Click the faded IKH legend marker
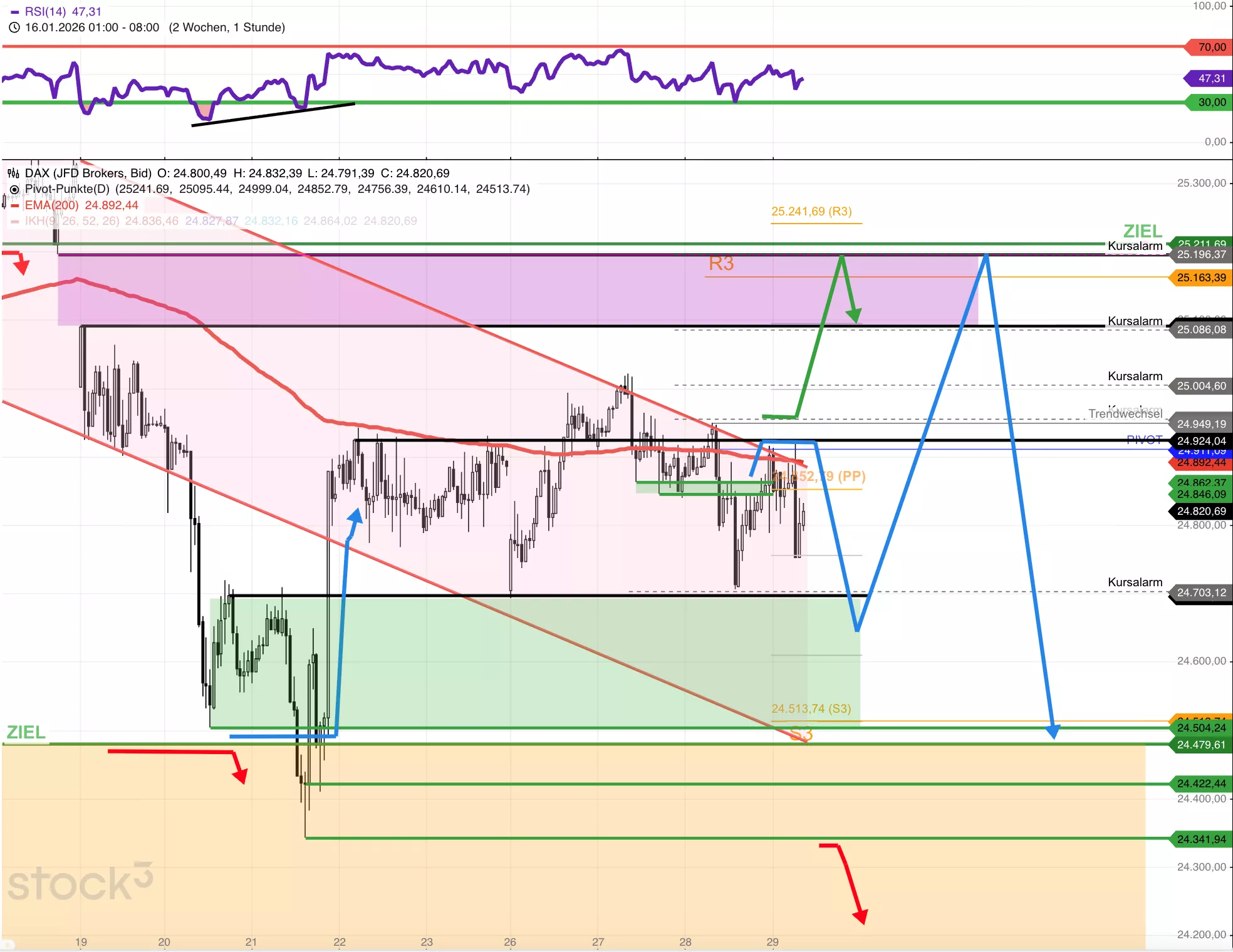The width and height of the screenshot is (1233, 952). pyautogui.click(x=14, y=221)
